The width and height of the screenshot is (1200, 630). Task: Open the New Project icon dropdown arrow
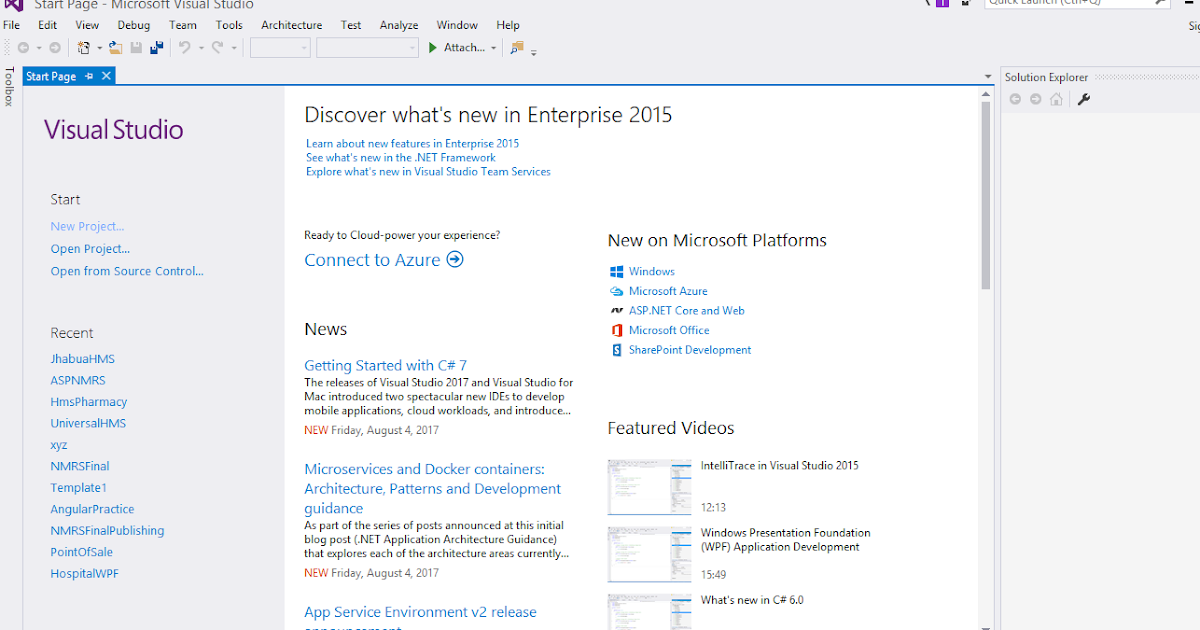(99, 48)
